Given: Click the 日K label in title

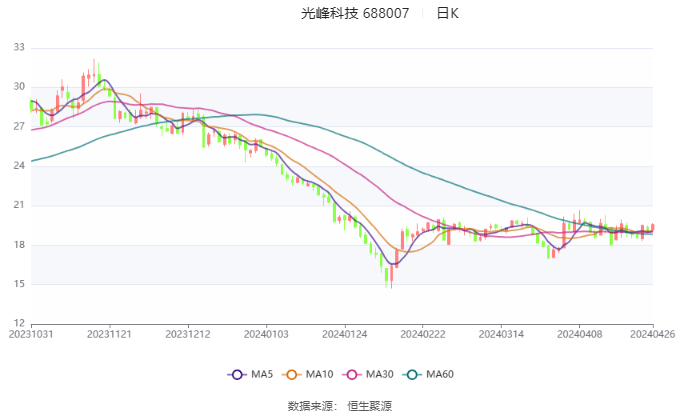Looking at the screenshot, I should click(x=447, y=13).
